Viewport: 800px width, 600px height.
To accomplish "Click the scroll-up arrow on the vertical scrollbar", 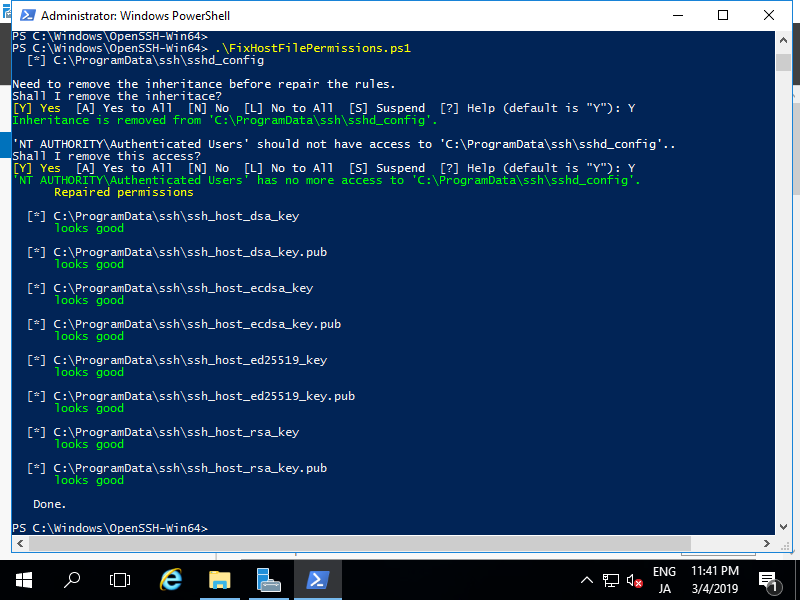I will (x=783, y=37).
